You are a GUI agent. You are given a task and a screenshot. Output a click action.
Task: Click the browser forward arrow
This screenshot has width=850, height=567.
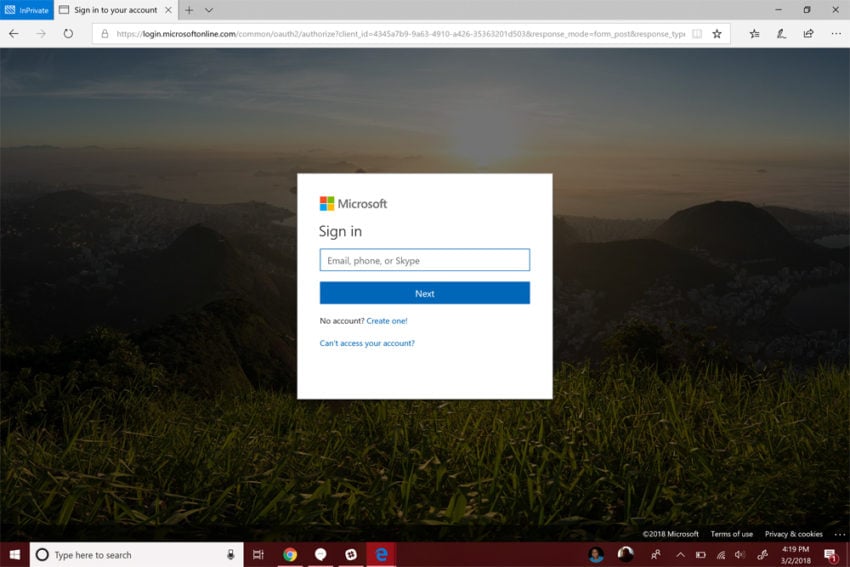[x=41, y=34]
